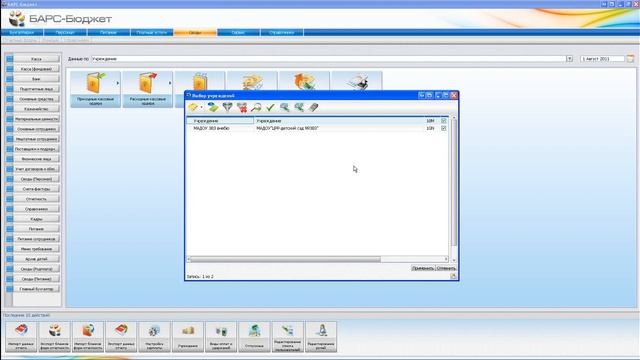Screen dimensions: 640x360
Task: Open the Редактирование ролей recent action
Action: coord(321,337)
